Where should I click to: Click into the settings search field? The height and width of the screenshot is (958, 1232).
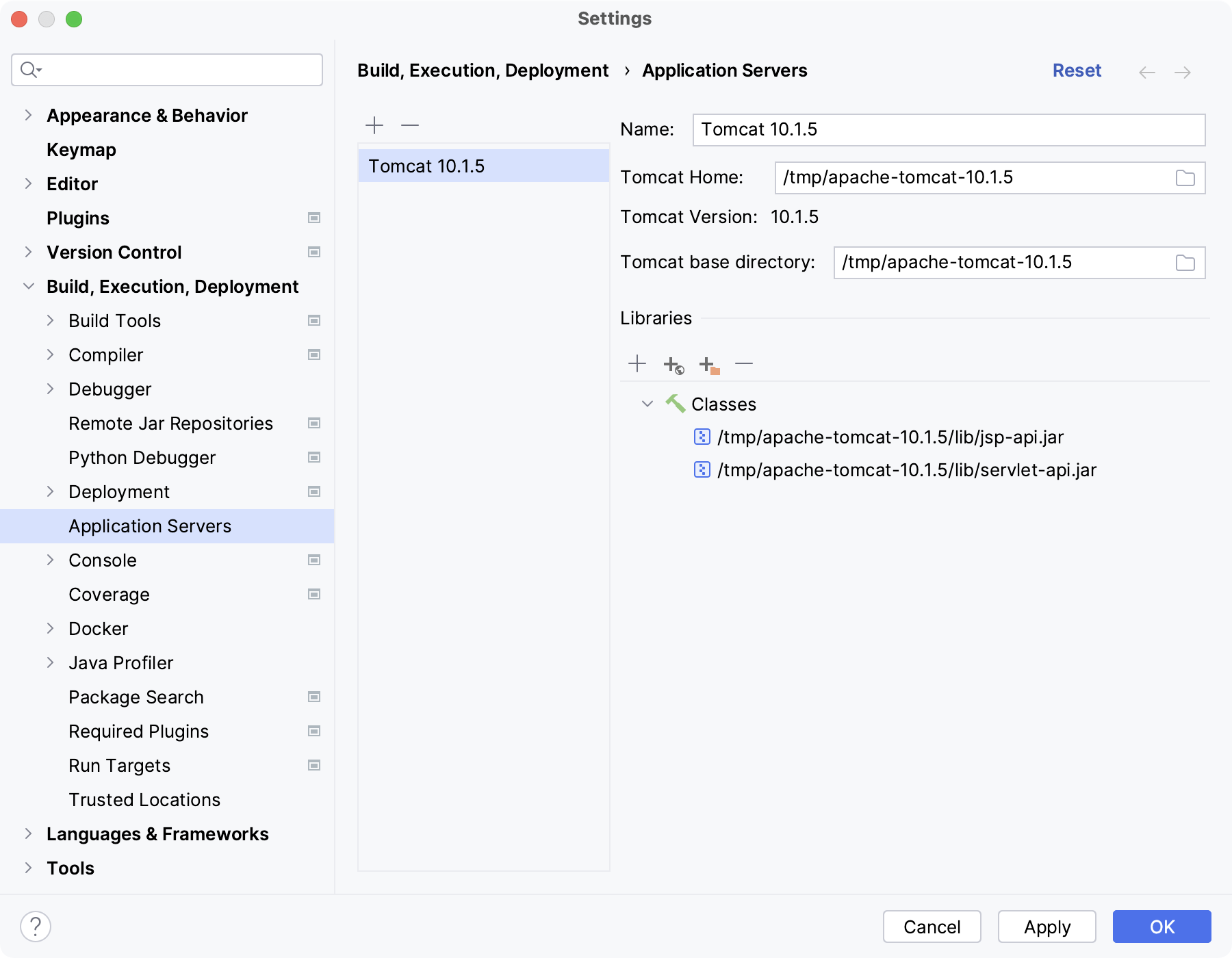click(167, 70)
